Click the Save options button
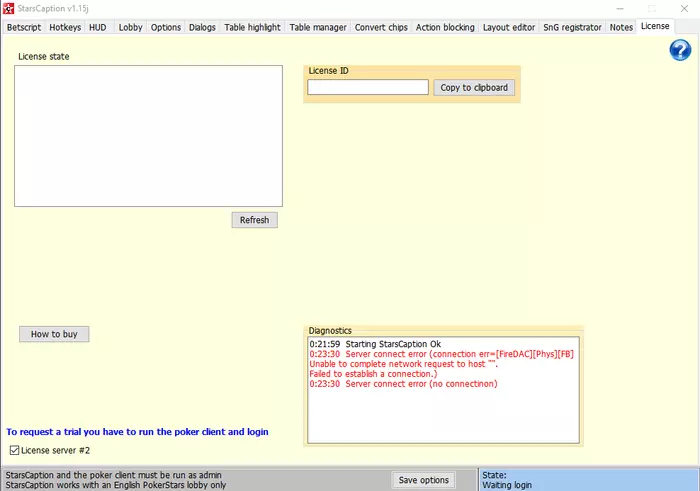Image resolution: width=700 pixels, height=491 pixels. [x=424, y=480]
